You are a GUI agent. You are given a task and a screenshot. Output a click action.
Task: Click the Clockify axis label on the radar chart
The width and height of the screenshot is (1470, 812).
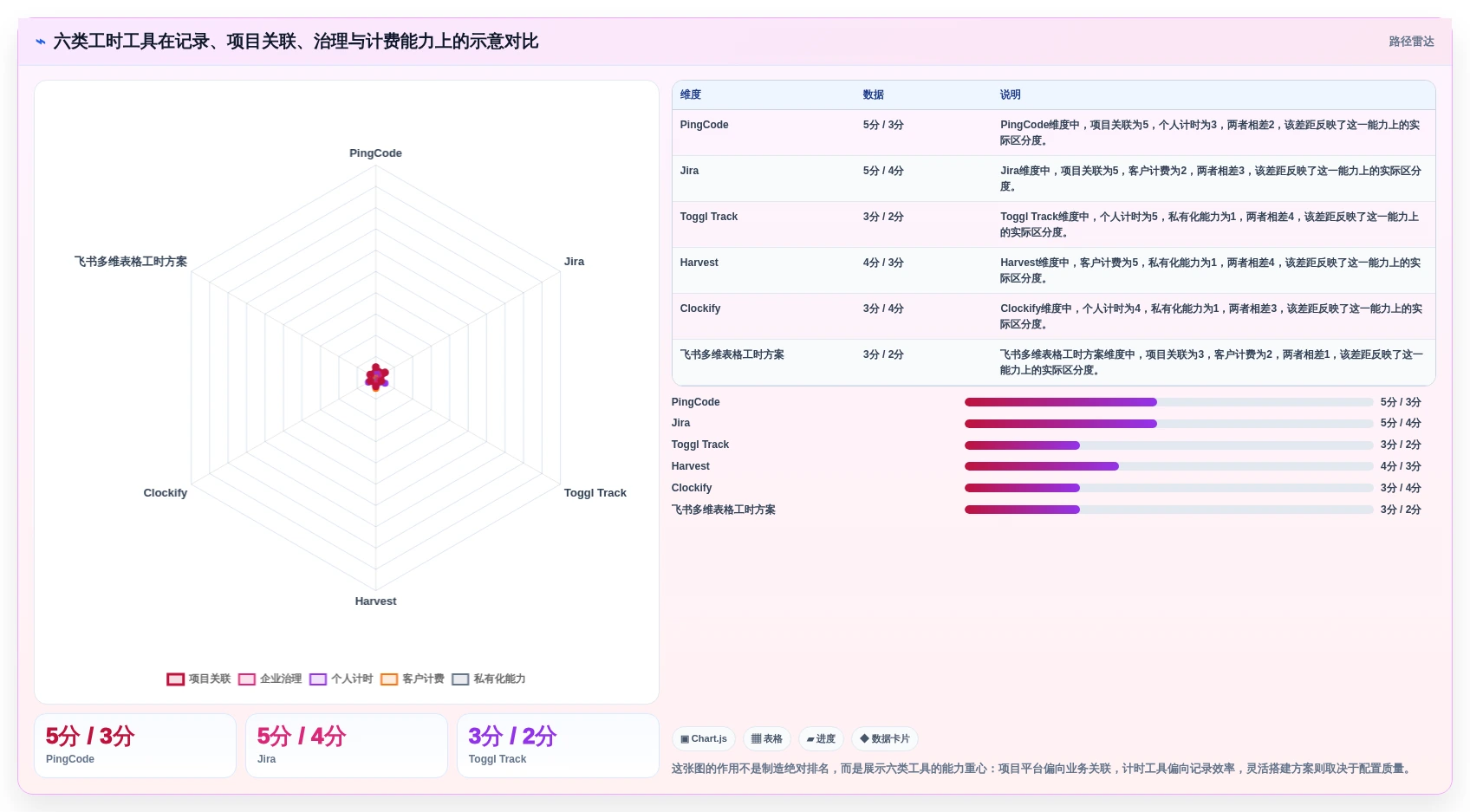pos(165,493)
